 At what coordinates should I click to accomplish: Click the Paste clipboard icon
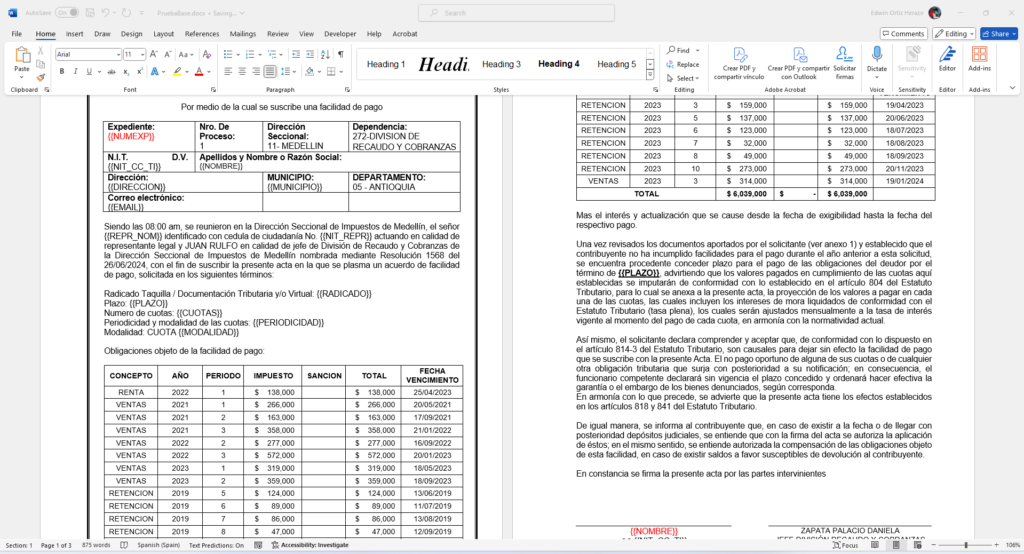click(22, 56)
